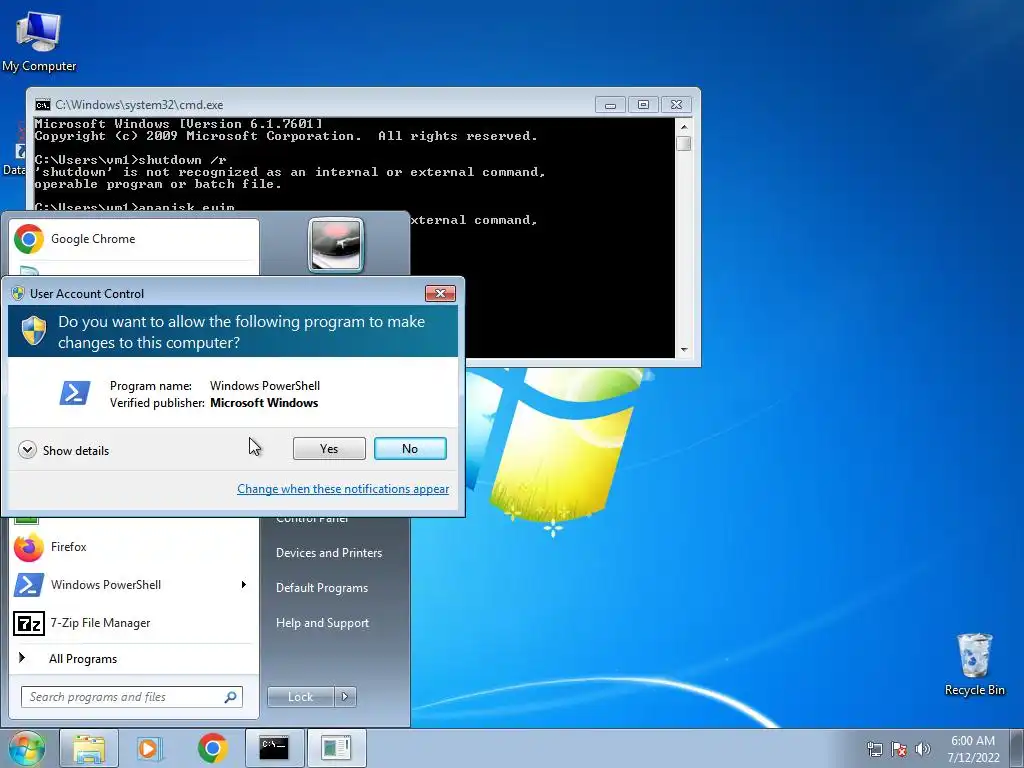Screen dimensions: 1024x768
Task: Click the cmd window scrollbar thumb
Action: [684, 144]
